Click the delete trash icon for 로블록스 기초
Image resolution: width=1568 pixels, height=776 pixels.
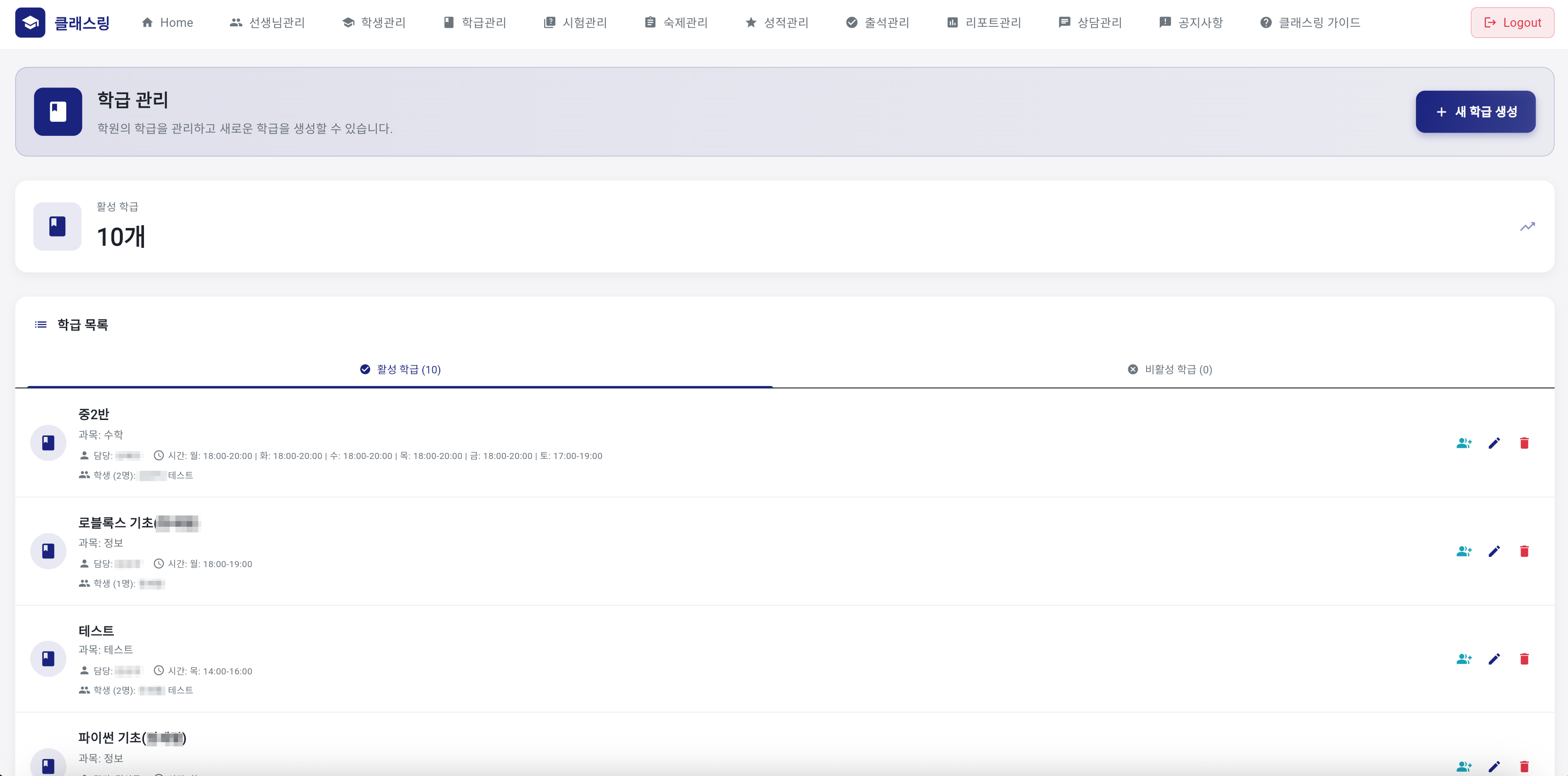coord(1525,551)
